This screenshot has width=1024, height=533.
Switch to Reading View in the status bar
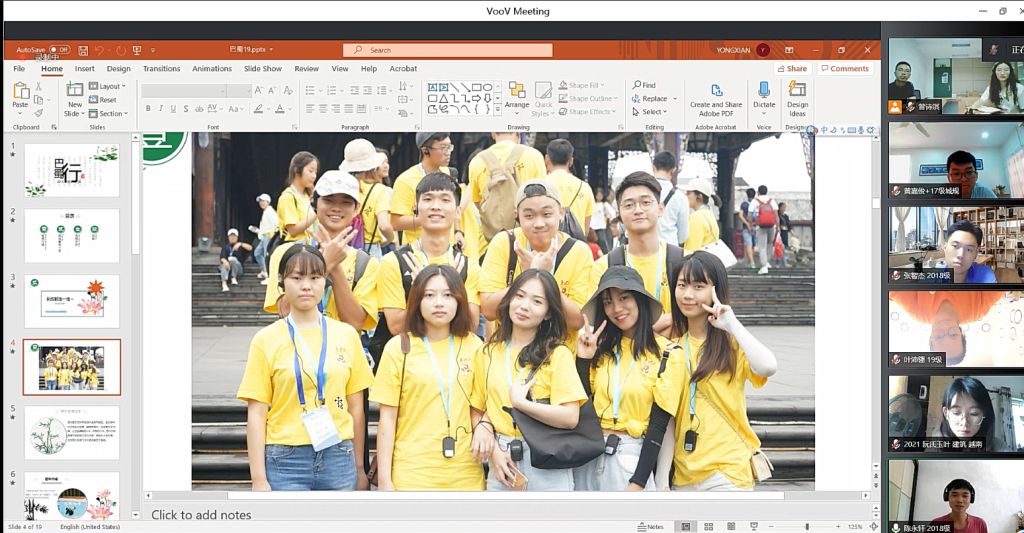[731, 526]
